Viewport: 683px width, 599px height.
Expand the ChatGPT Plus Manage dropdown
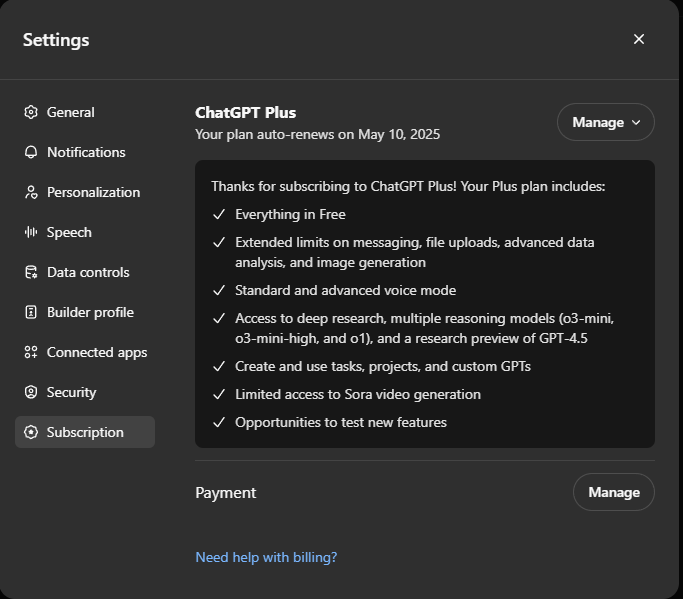[x=605, y=122]
